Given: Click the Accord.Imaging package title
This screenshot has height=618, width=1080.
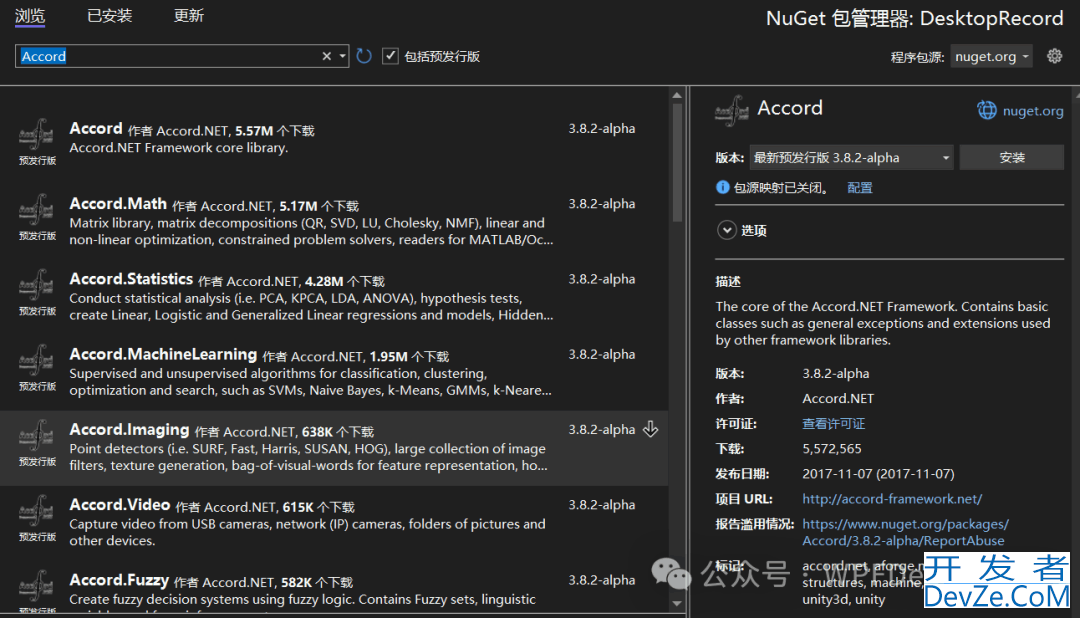Looking at the screenshot, I should click(x=129, y=430).
